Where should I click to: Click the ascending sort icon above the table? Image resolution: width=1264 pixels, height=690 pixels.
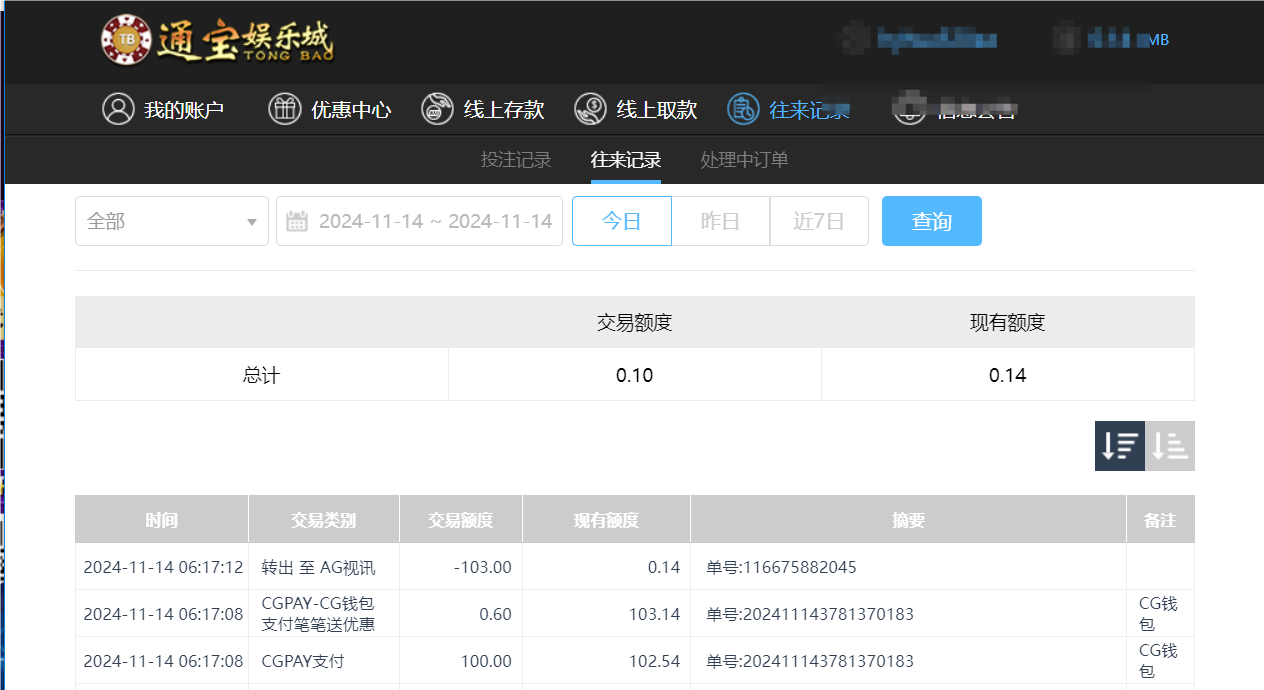click(x=1169, y=445)
